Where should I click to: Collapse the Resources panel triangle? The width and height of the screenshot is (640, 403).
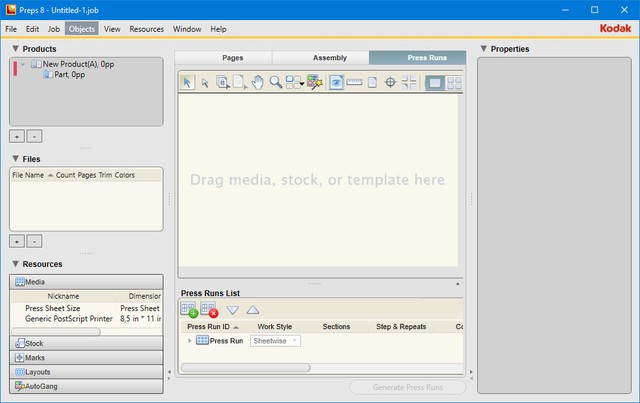[x=16, y=264]
